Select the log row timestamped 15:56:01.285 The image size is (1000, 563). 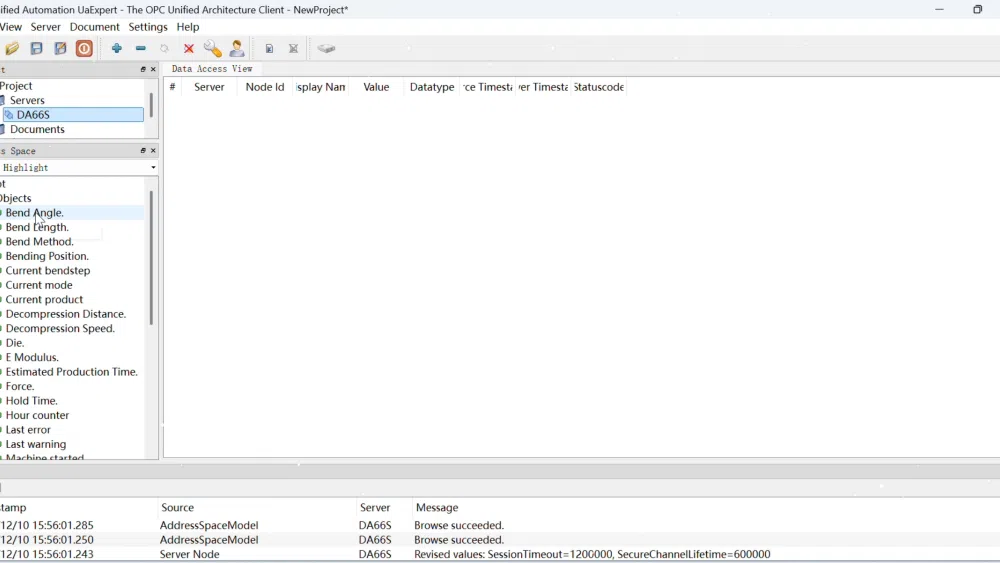[500, 525]
